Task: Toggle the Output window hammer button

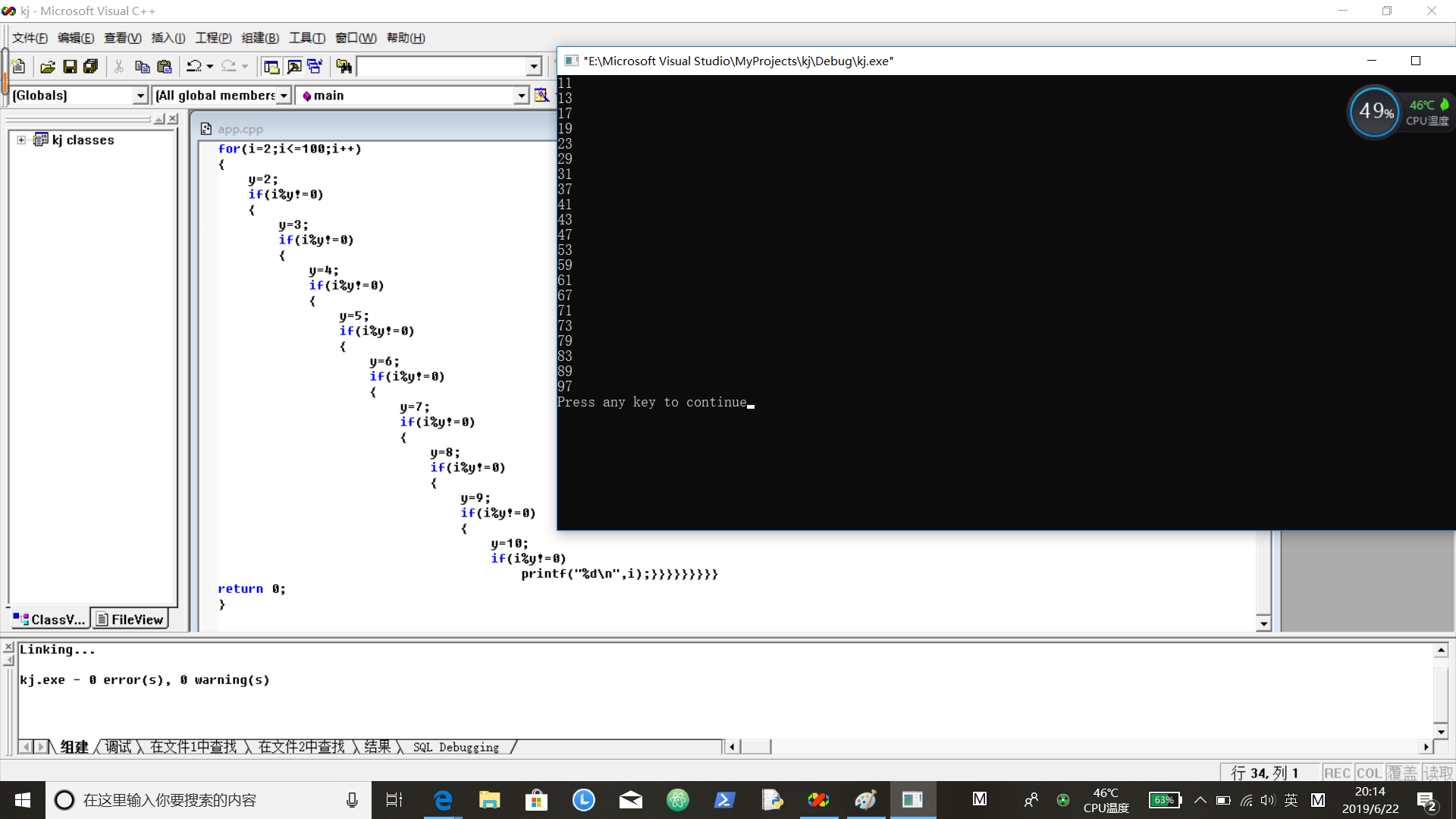Action: point(293,67)
